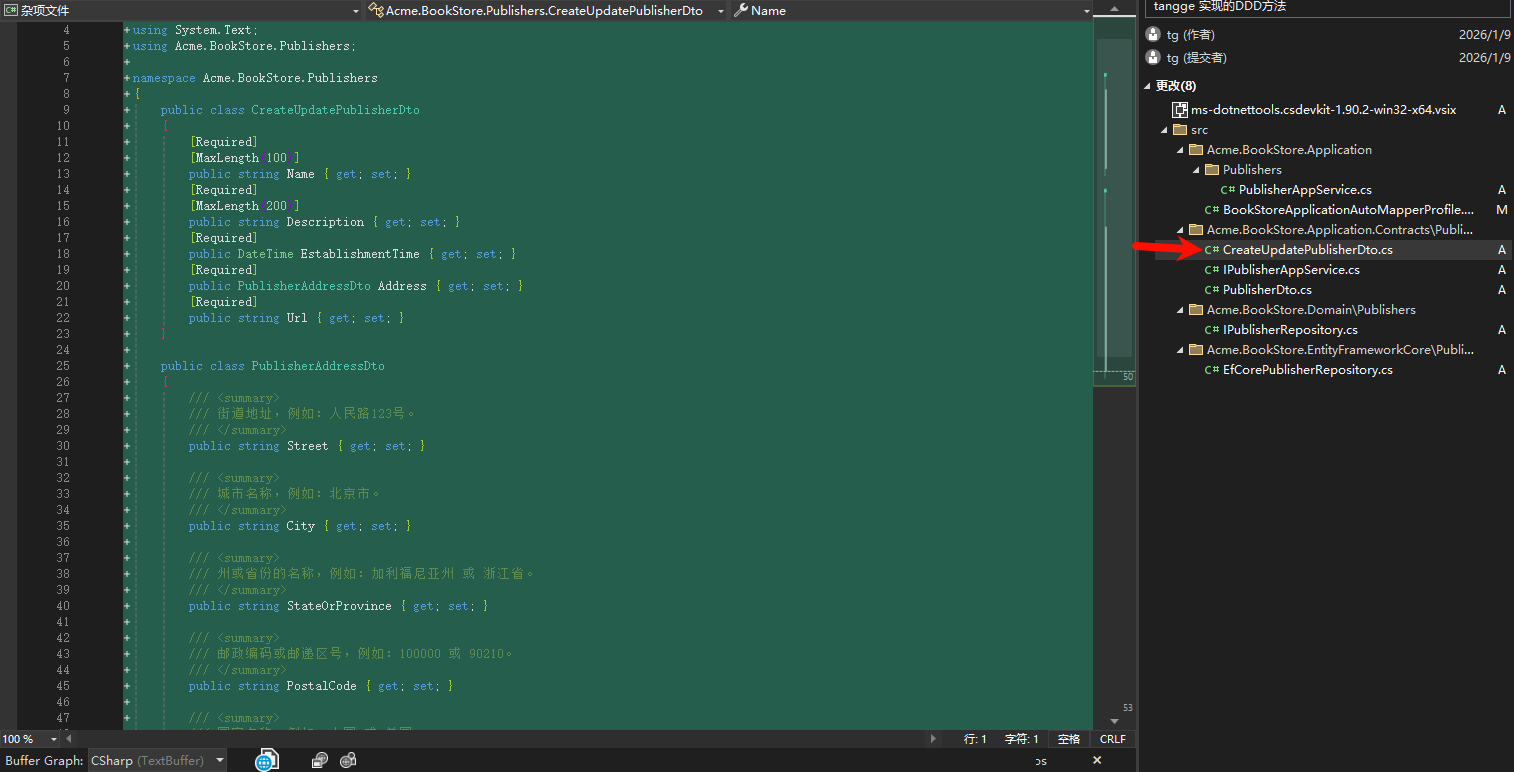The height and width of the screenshot is (772, 1514).
Task: Open the 杂项文件 project dropdown
Action: pos(181,10)
